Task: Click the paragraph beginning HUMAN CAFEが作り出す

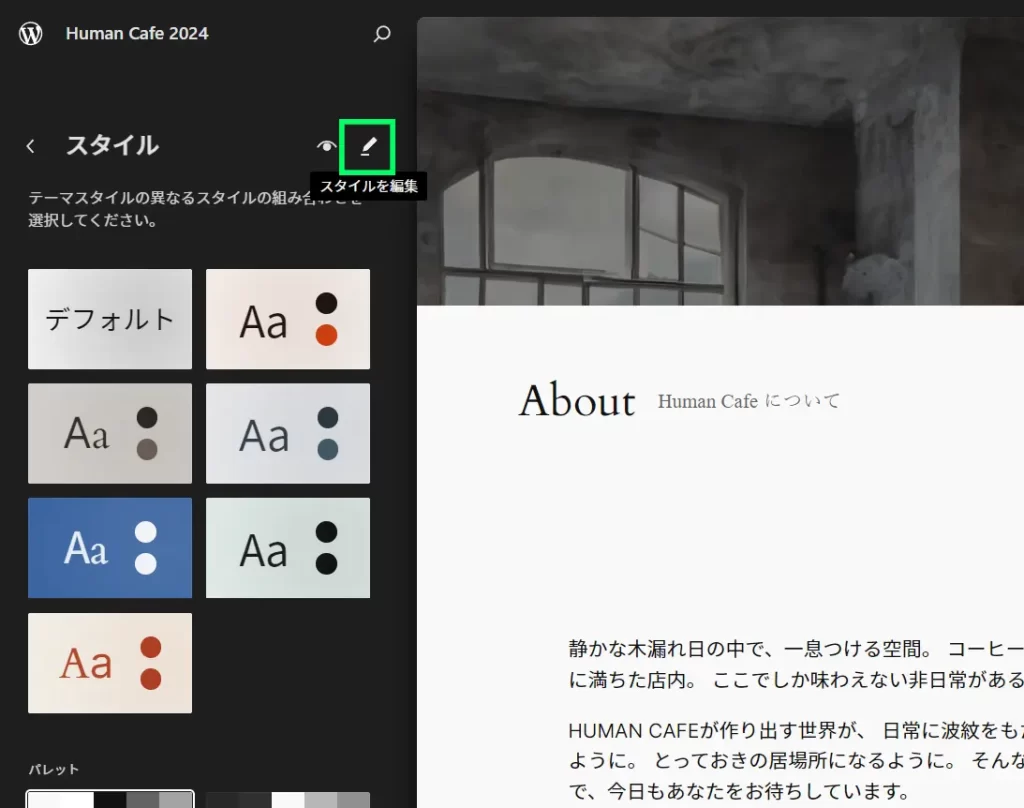Action: coord(795,760)
